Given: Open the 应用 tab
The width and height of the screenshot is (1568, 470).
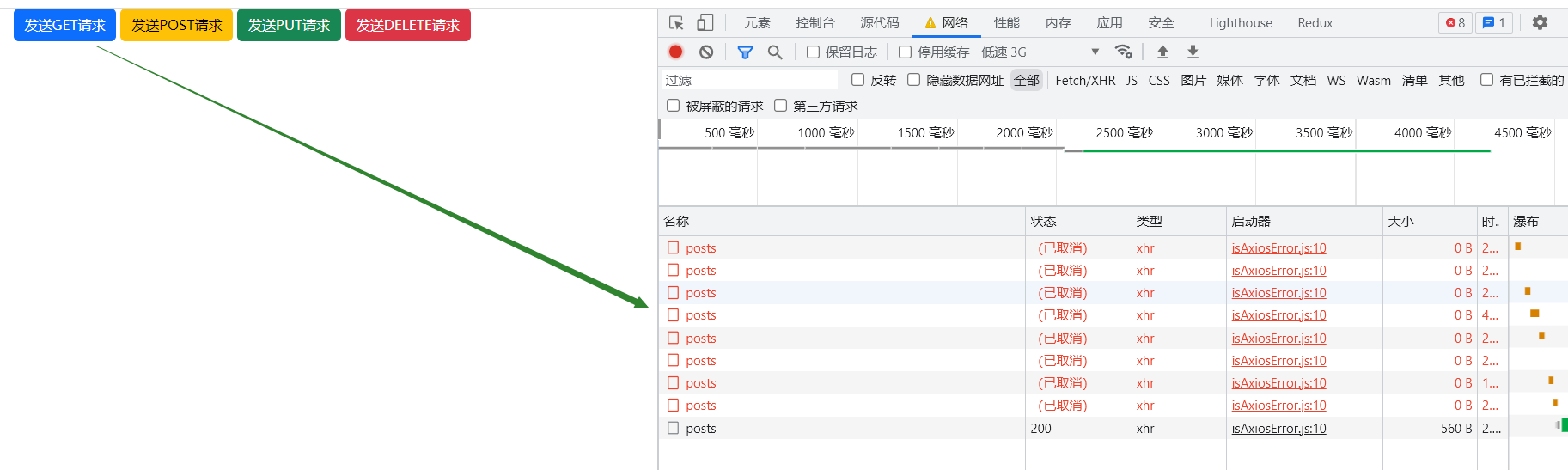Looking at the screenshot, I should click(1110, 23).
